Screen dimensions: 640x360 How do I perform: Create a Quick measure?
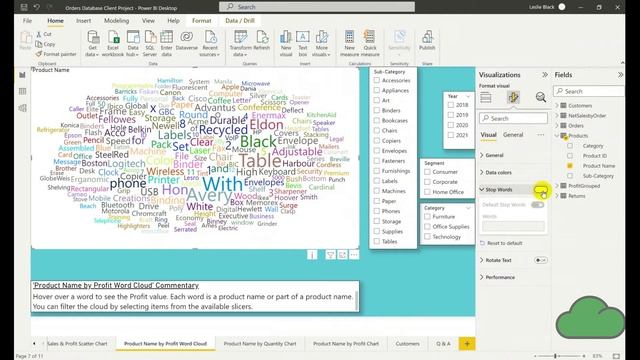[370, 43]
